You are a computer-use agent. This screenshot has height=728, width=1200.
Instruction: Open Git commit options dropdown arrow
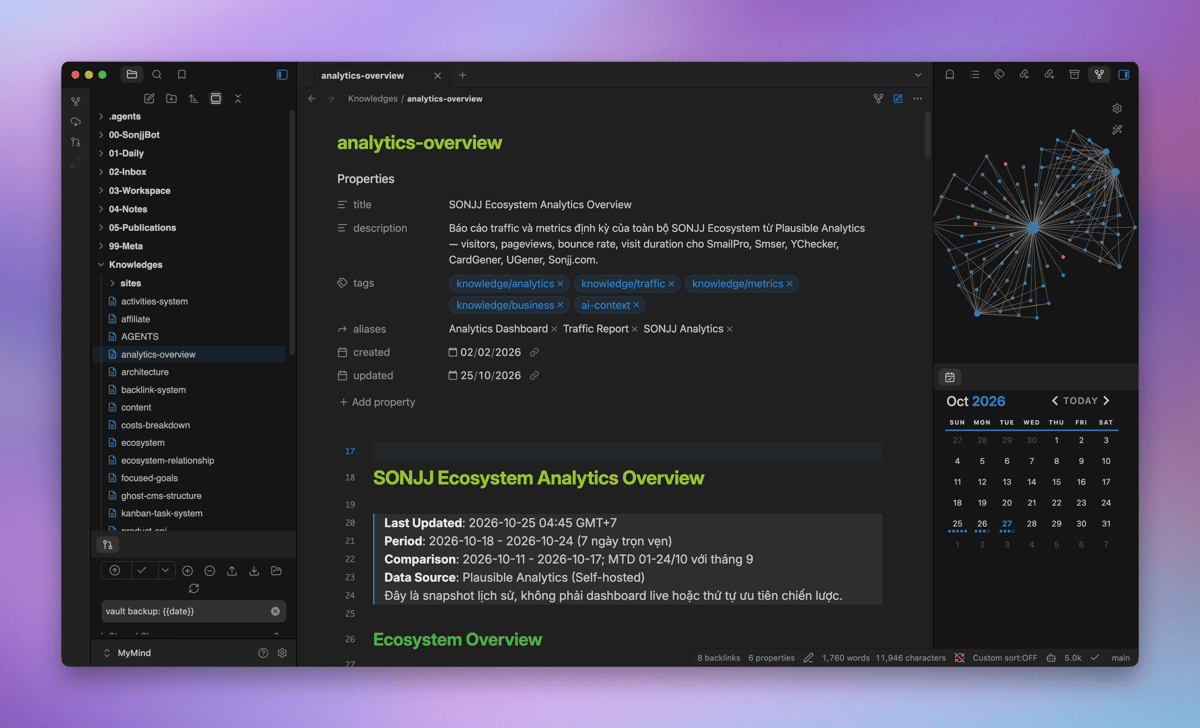[x=166, y=570]
